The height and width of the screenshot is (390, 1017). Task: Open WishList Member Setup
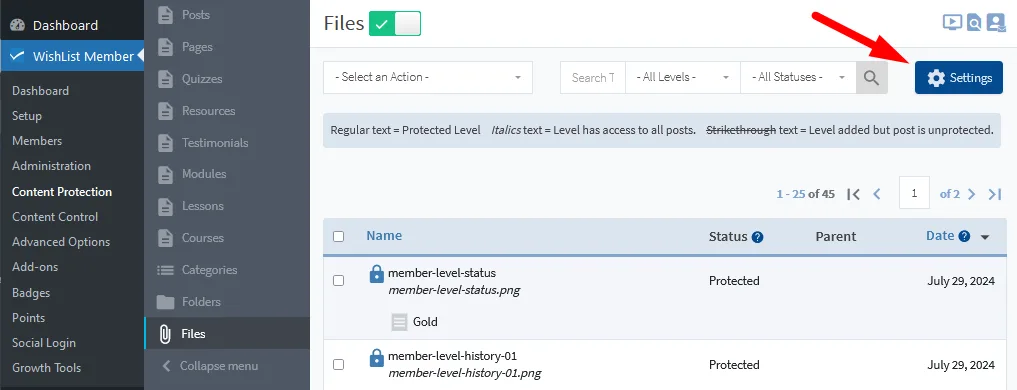[27, 116]
